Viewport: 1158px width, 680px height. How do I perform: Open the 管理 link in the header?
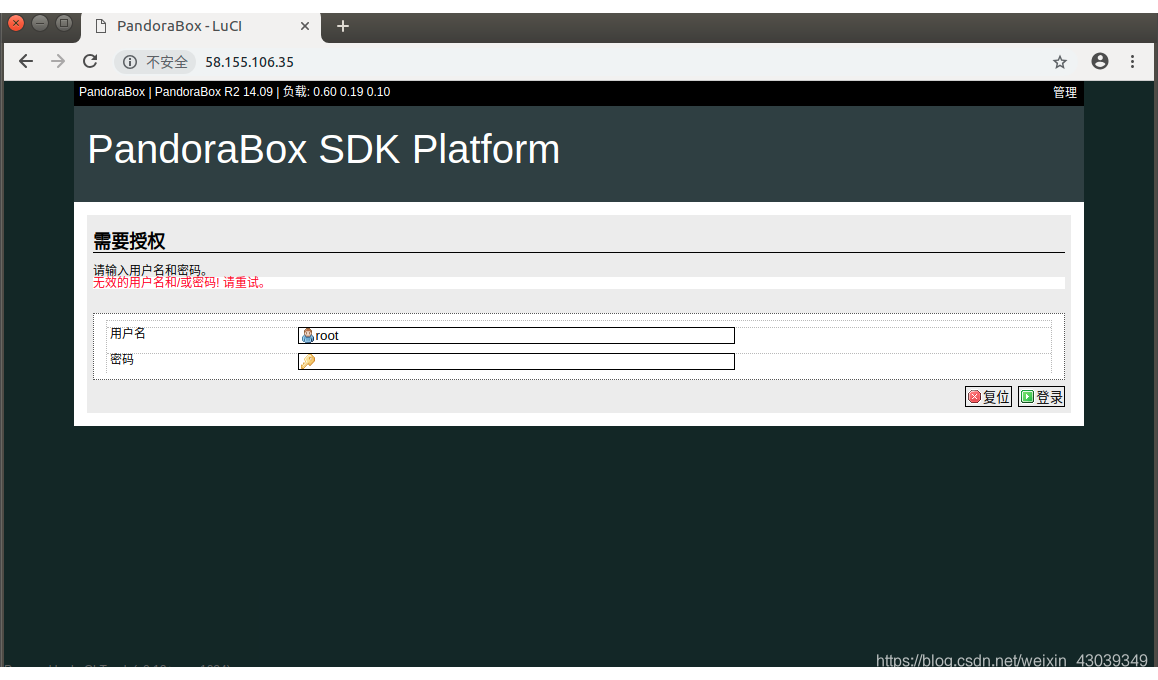1064,92
